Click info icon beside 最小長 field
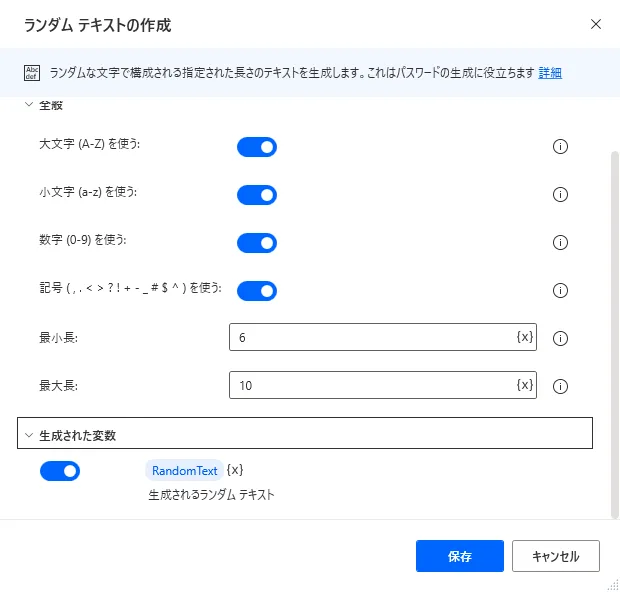 tap(560, 338)
